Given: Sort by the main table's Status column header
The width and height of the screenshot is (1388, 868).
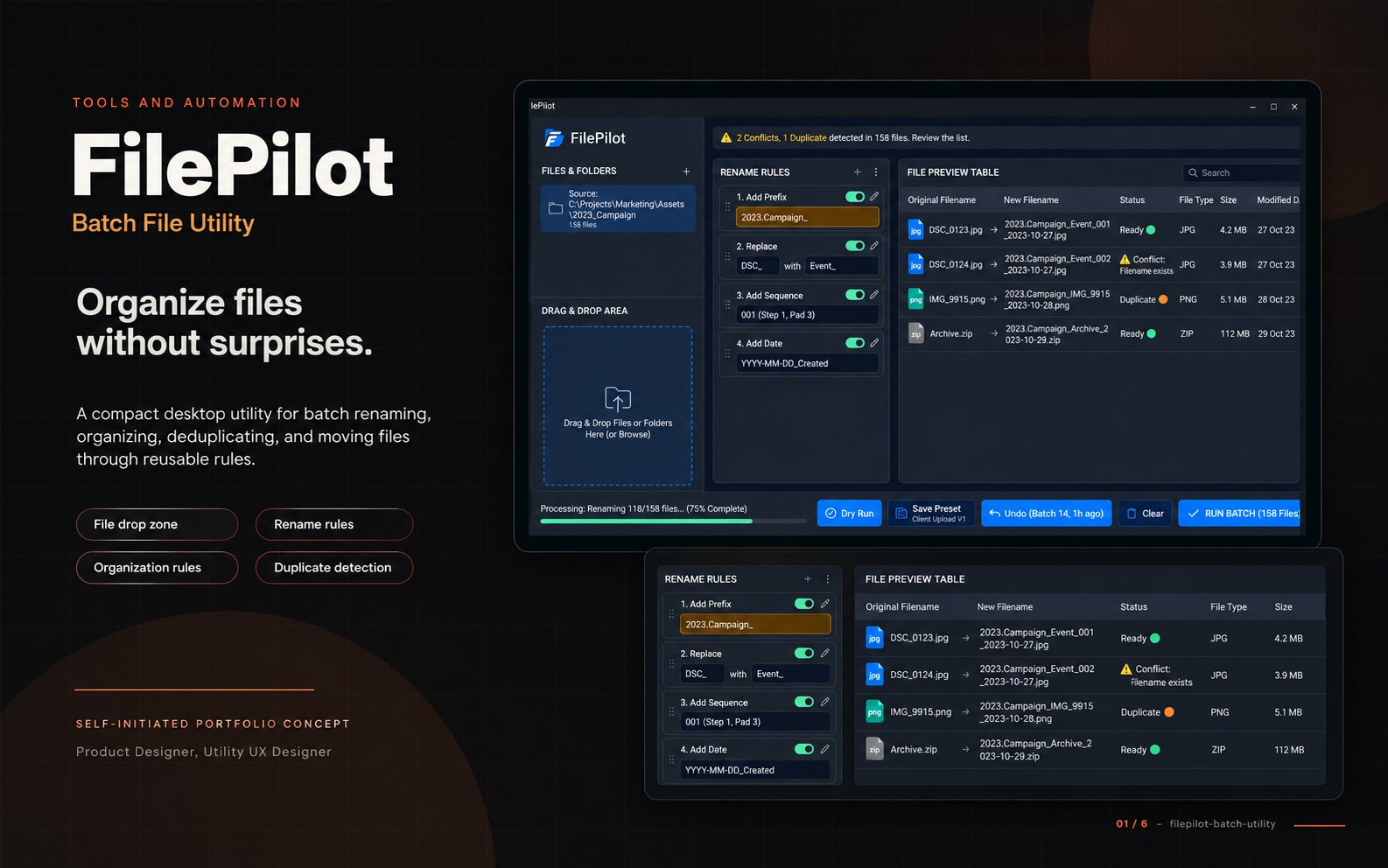Looking at the screenshot, I should click(1132, 200).
